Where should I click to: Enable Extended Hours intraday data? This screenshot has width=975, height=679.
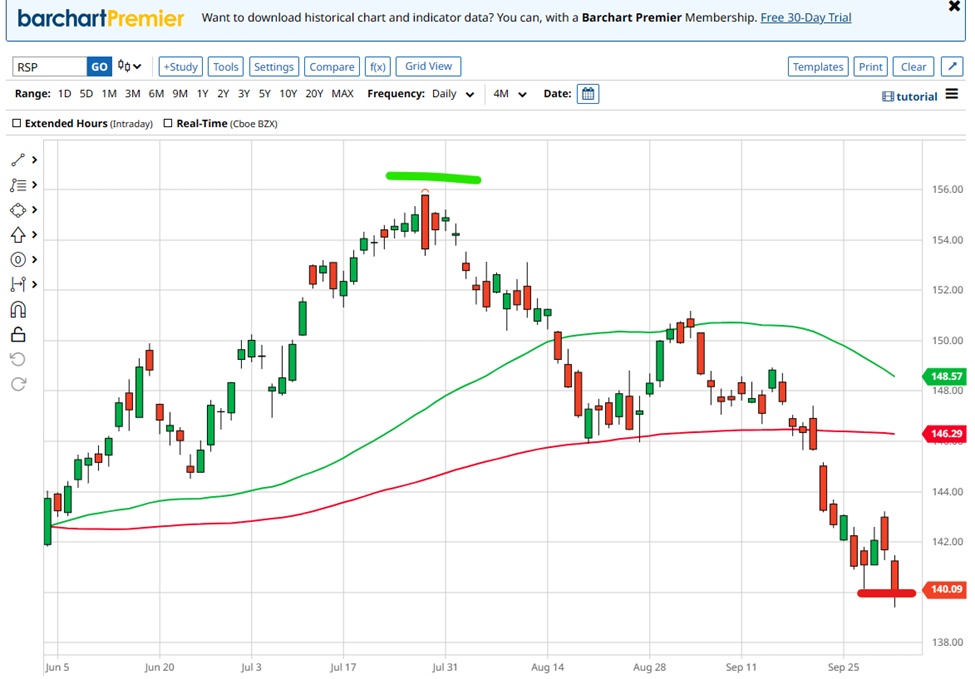[15, 124]
